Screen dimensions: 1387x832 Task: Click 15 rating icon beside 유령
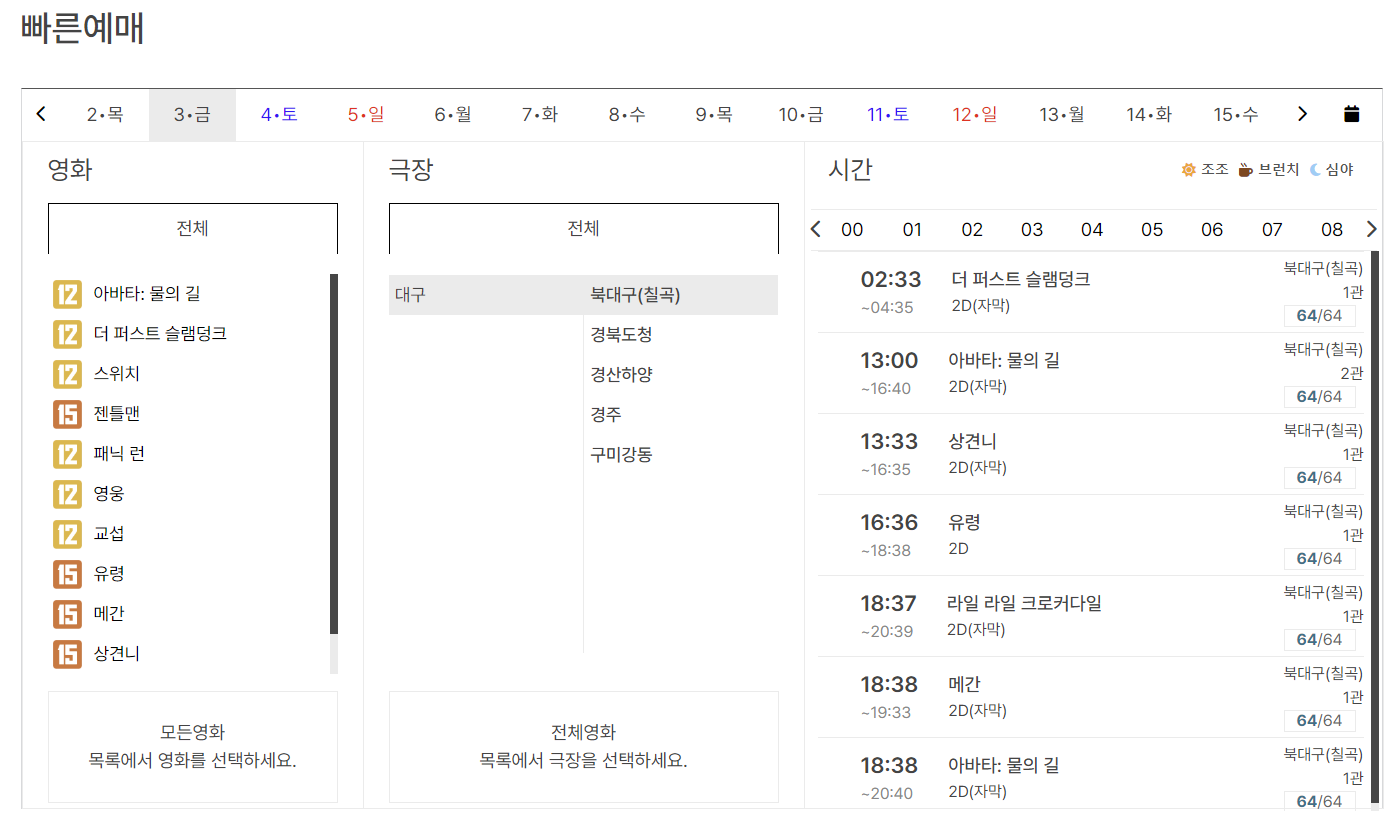pos(67,574)
